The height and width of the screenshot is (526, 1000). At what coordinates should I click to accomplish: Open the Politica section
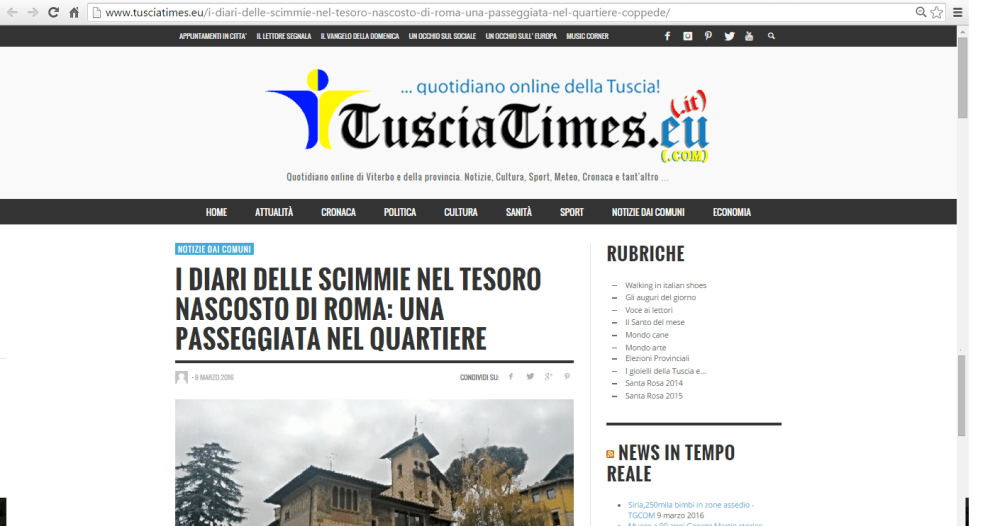point(400,212)
